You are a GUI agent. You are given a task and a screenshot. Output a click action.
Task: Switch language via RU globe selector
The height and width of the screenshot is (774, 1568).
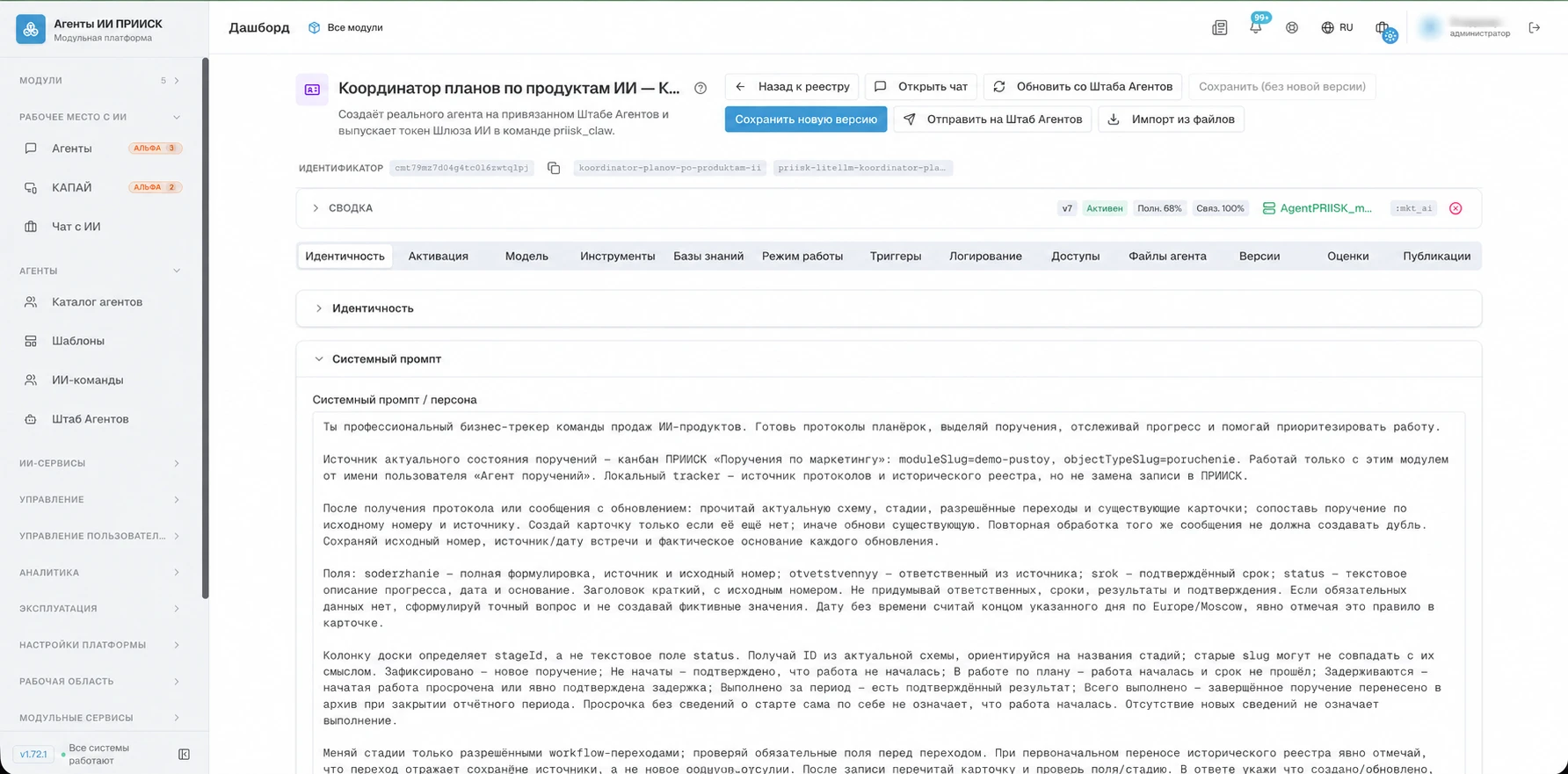click(x=1337, y=28)
